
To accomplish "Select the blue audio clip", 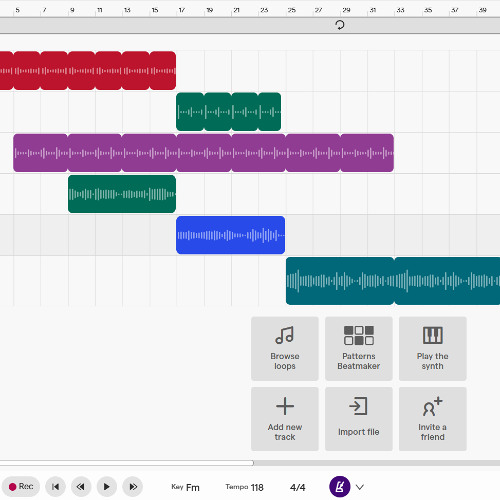I will [x=230, y=235].
